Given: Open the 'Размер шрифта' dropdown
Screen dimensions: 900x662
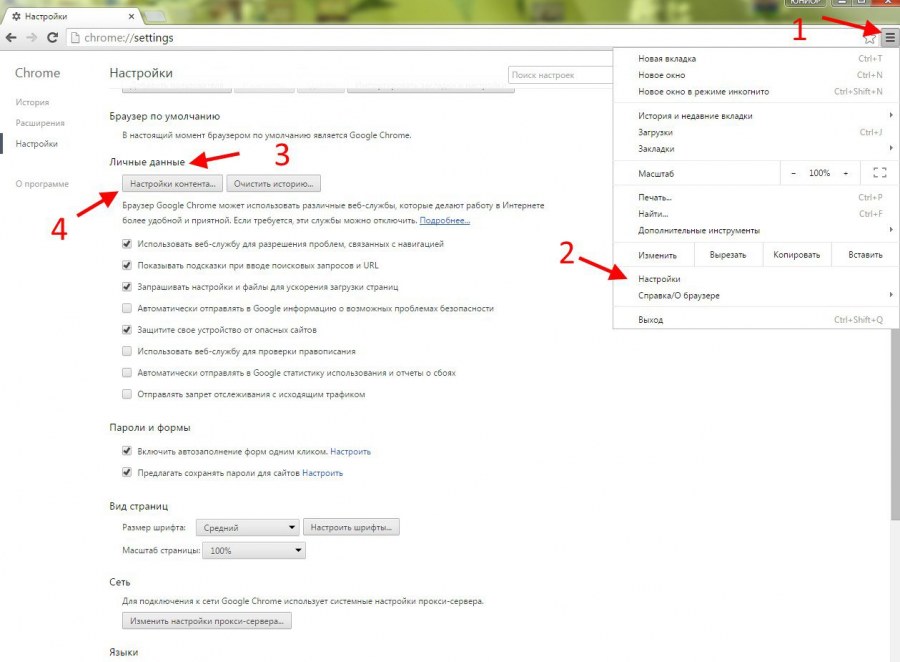Looking at the screenshot, I should pyautogui.click(x=247, y=527).
